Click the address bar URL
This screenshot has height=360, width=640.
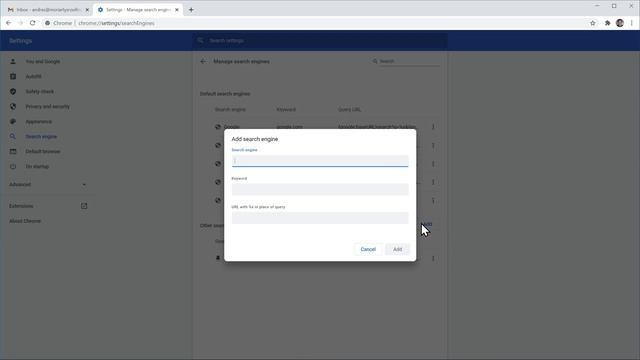tap(116, 23)
